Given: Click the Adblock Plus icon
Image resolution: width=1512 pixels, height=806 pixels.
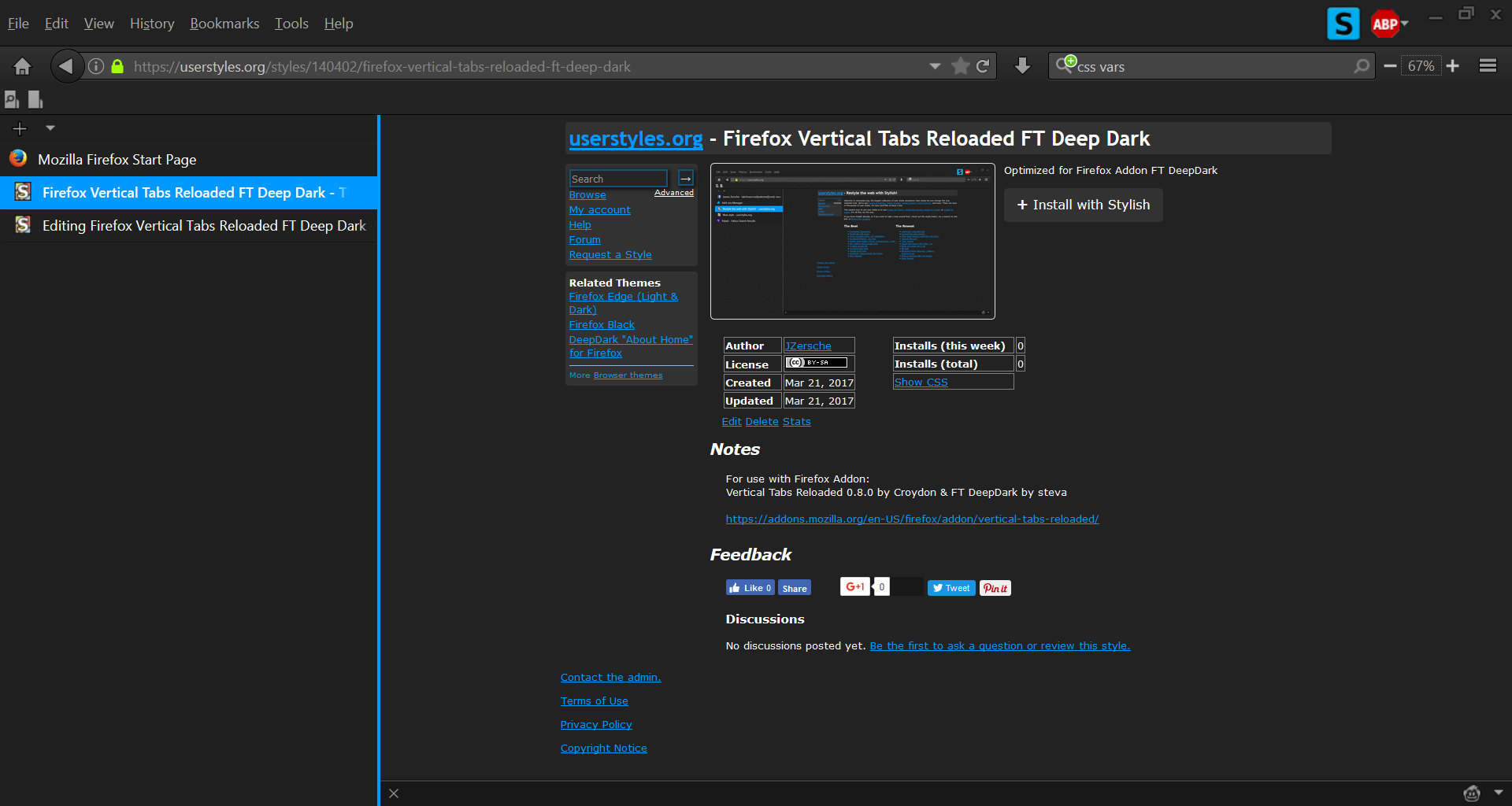Looking at the screenshot, I should point(1384,24).
